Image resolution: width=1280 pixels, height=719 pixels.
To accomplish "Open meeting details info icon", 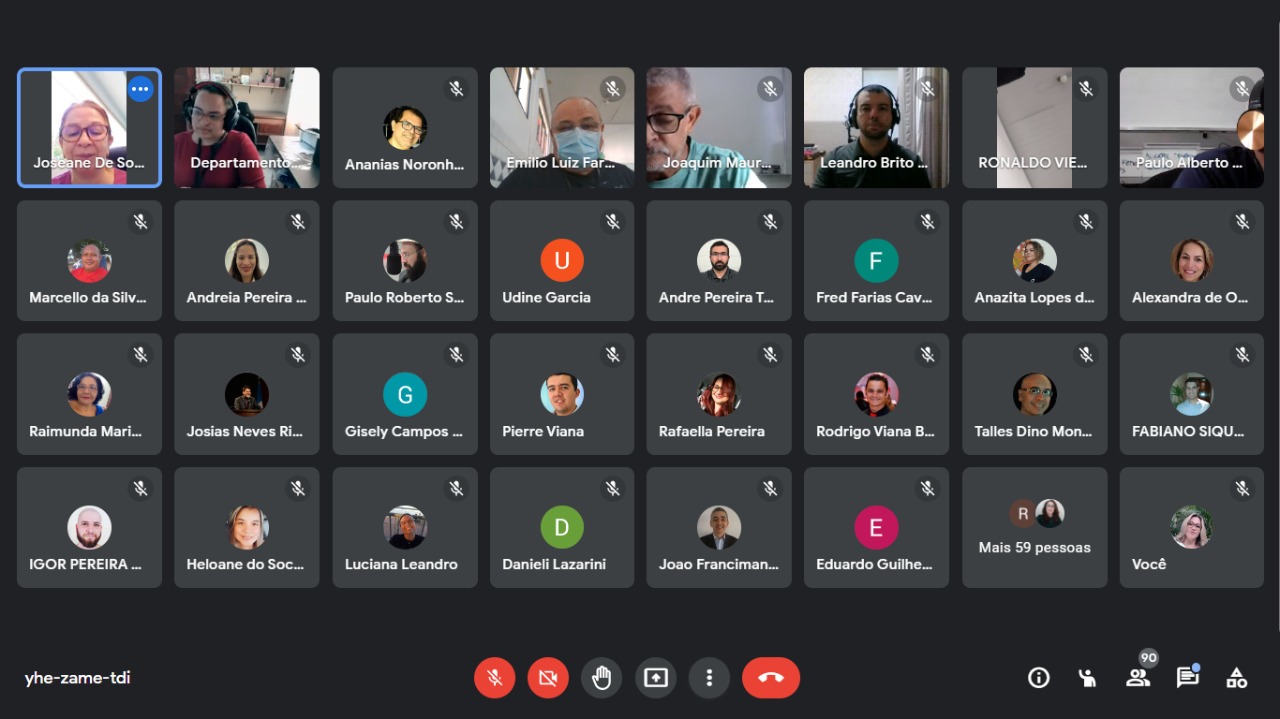I will tap(1039, 678).
